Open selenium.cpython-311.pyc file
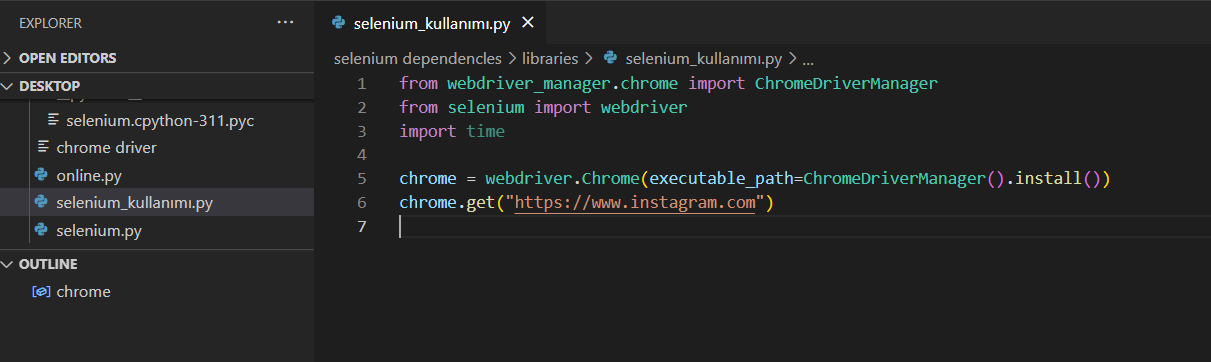 click(160, 120)
